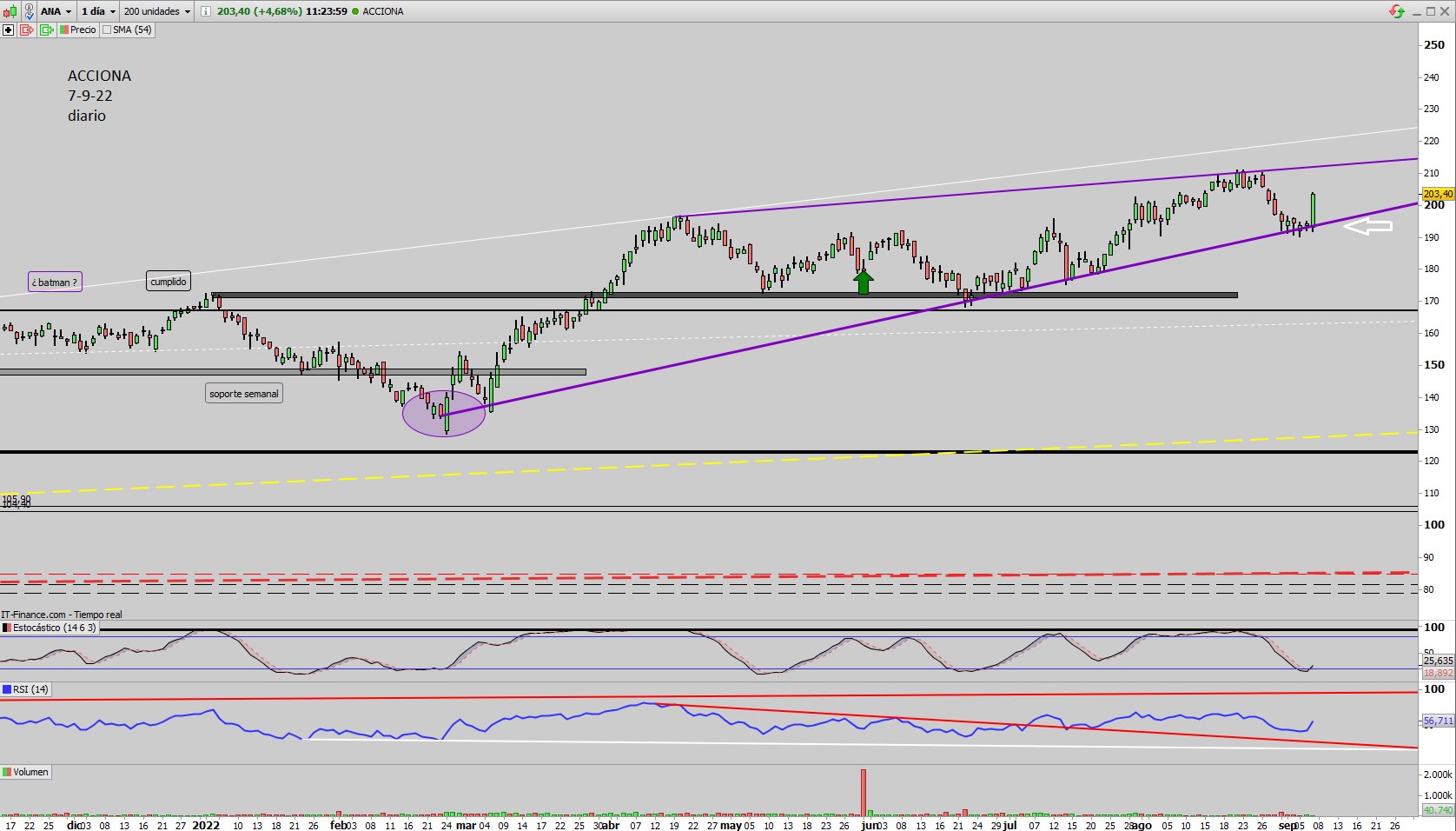Click the large red volume spike bar
The width and height of the screenshot is (1456, 831).
pyautogui.click(x=864, y=792)
